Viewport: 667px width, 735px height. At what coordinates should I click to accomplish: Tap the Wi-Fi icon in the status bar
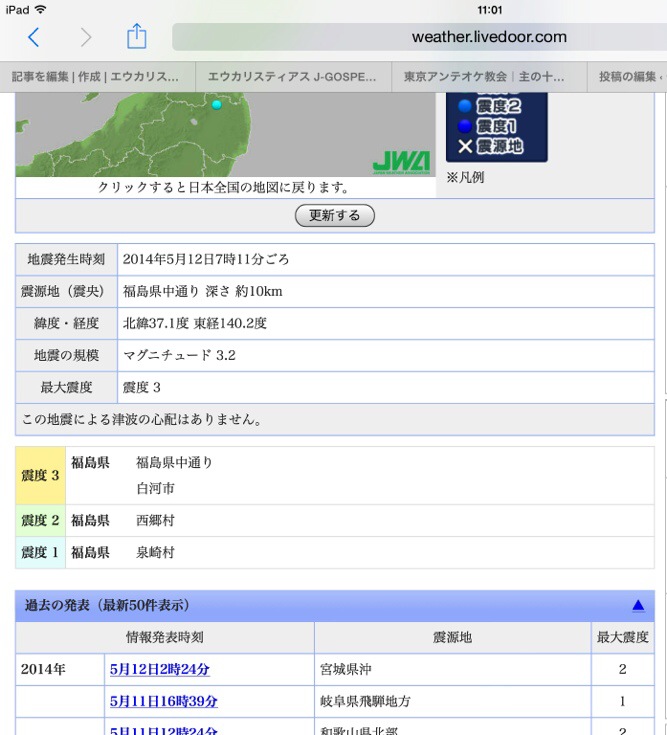(40, 9)
